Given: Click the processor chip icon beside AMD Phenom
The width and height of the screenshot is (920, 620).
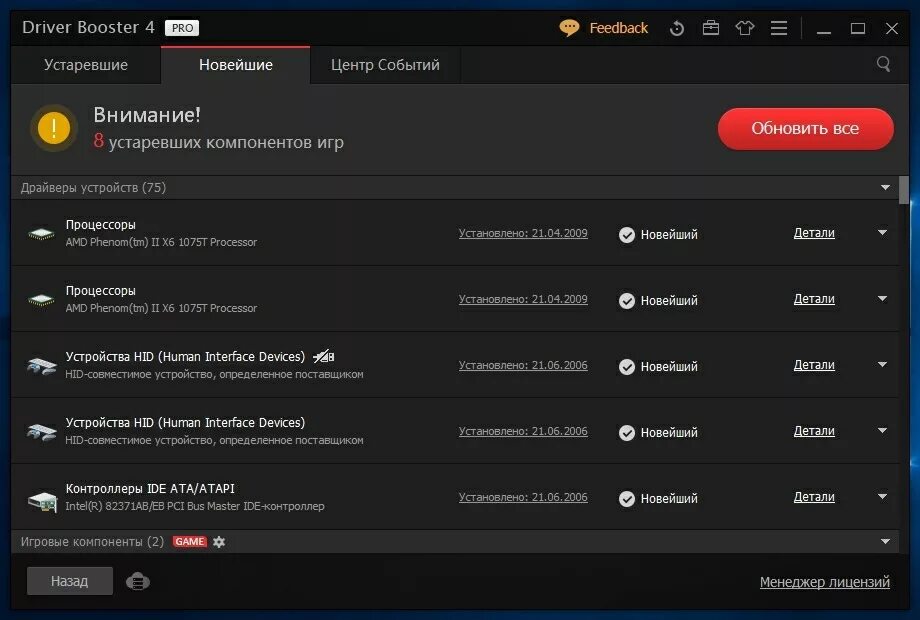Looking at the screenshot, I should coord(41,232).
